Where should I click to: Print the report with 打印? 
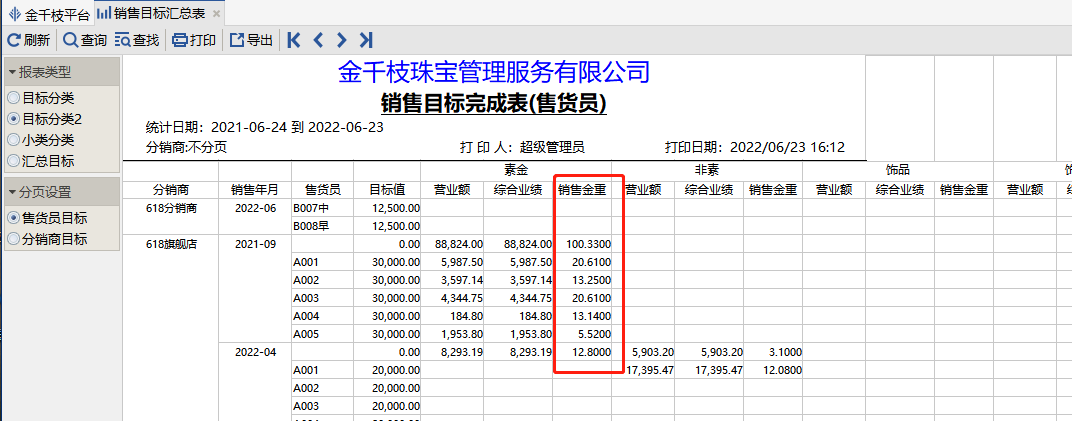194,40
